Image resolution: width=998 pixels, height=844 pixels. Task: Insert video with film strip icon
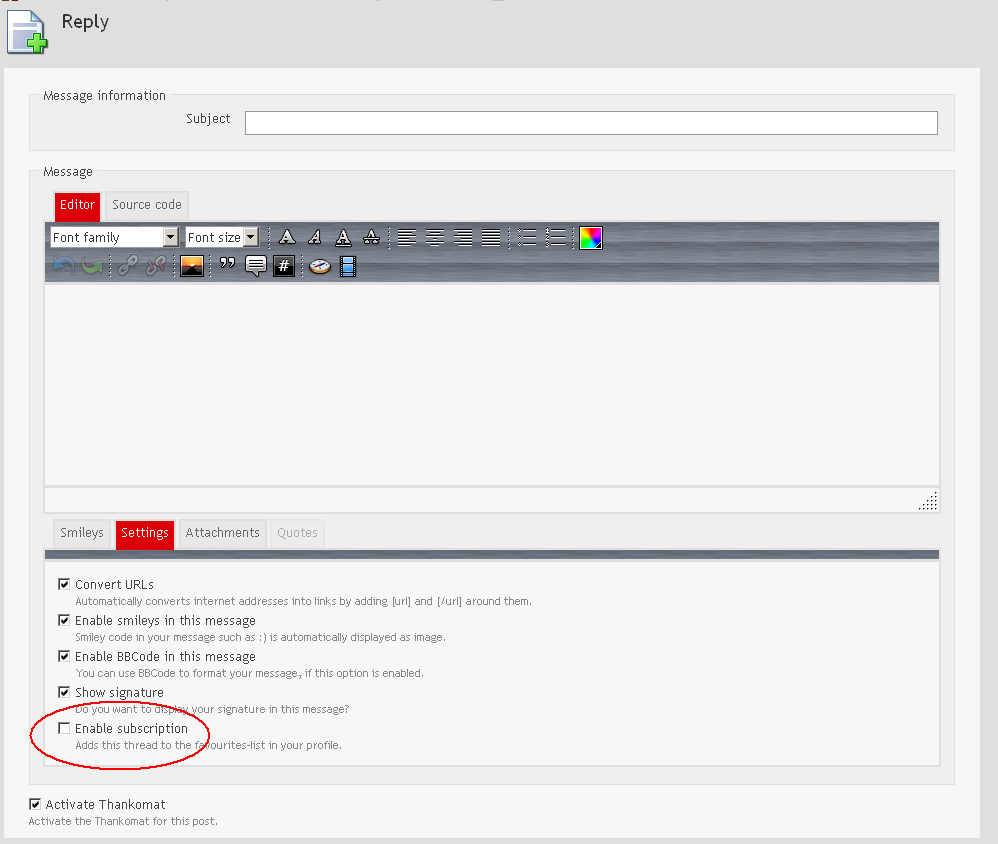click(x=348, y=265)
